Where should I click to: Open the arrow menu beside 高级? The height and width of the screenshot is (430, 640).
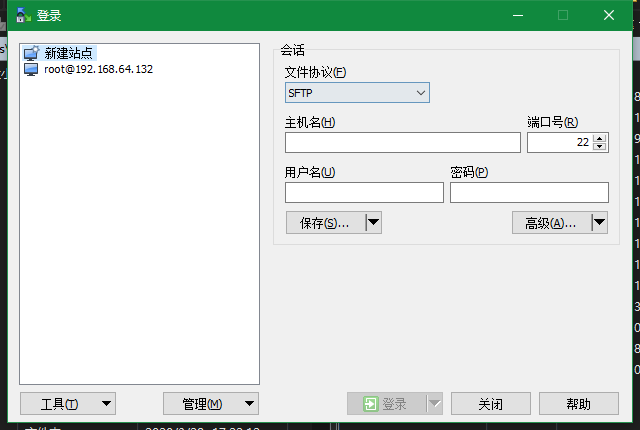(x=600, y=223)
